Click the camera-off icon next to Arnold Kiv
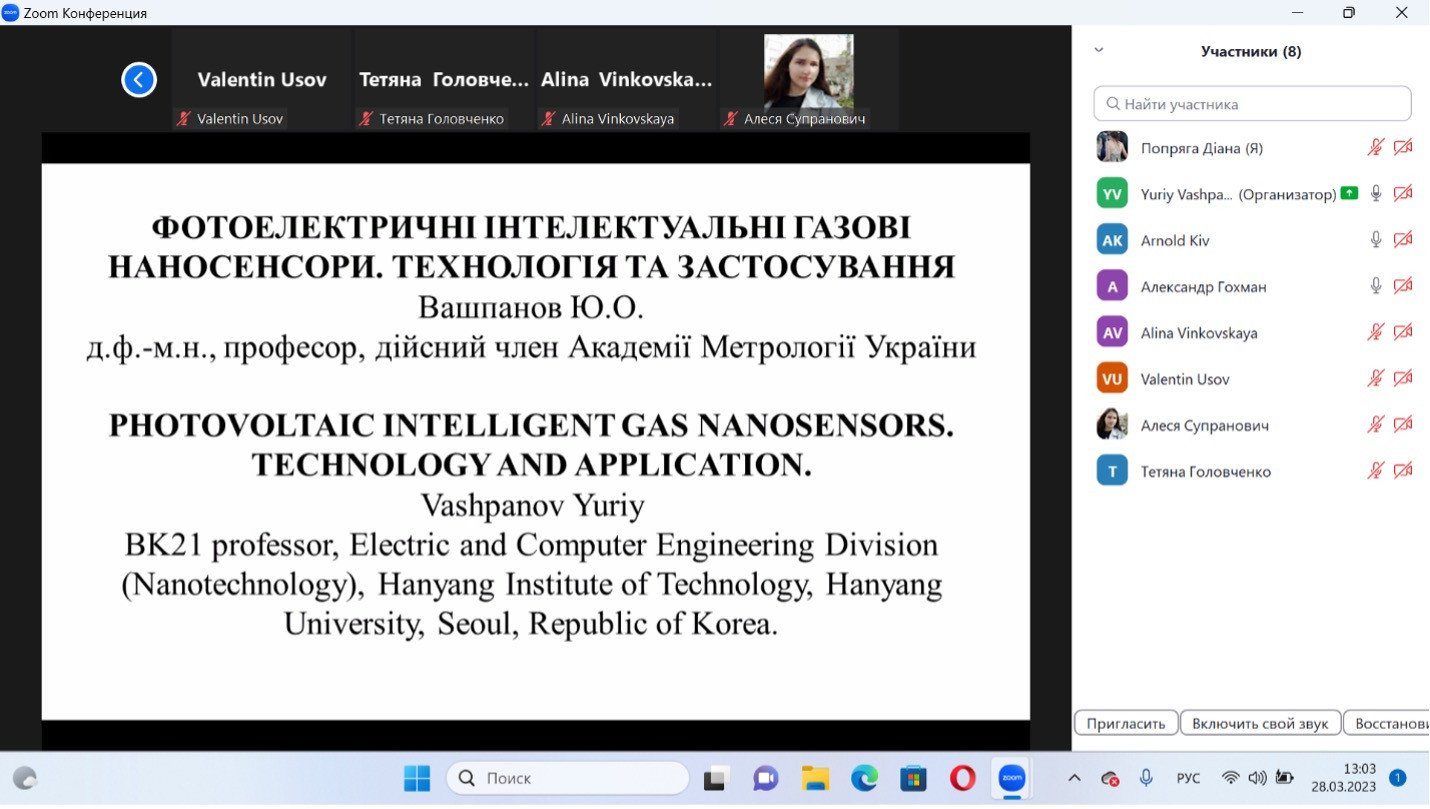Viewport: 1430px width, 809px height. point(1403,240)
